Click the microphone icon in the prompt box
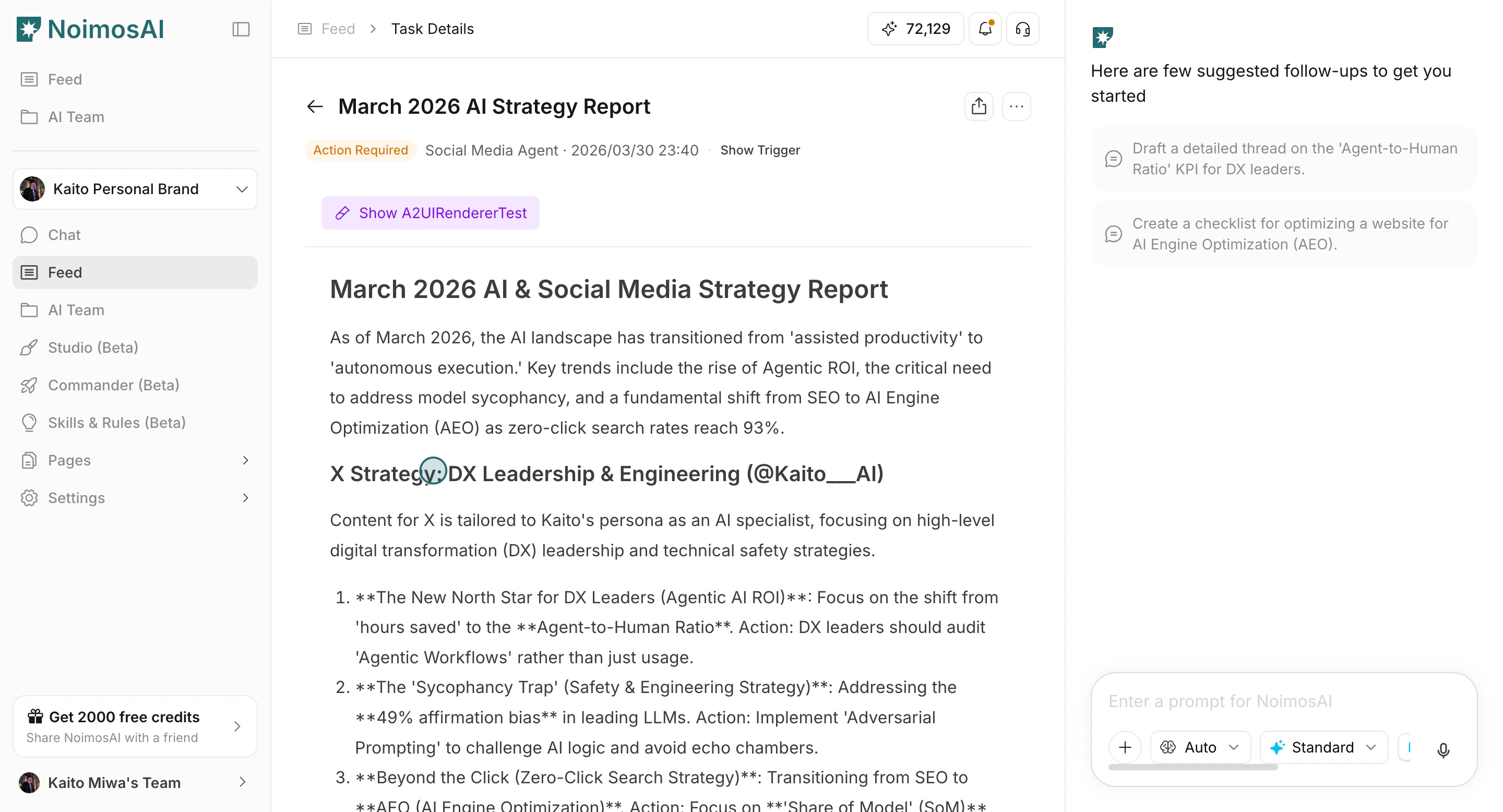Screen dimensions: 1503x812 (1444, 749)
